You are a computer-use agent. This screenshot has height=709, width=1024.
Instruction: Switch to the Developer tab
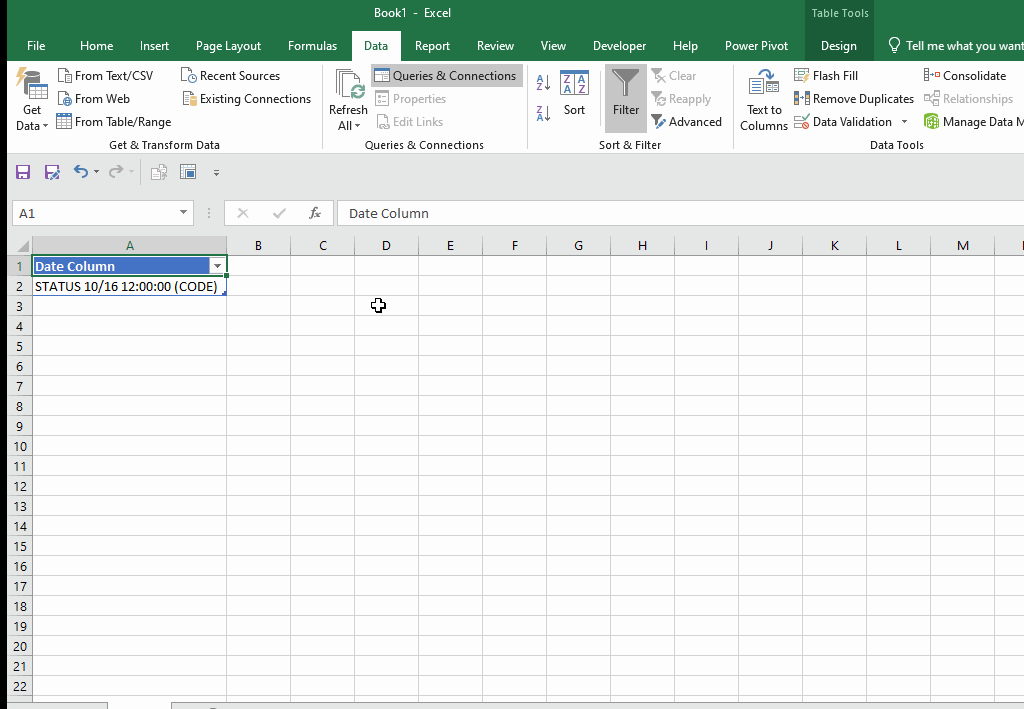(619, 46)
